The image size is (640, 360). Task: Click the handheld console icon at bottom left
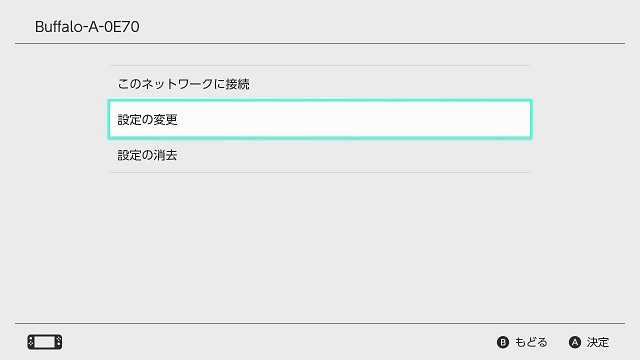45,342
